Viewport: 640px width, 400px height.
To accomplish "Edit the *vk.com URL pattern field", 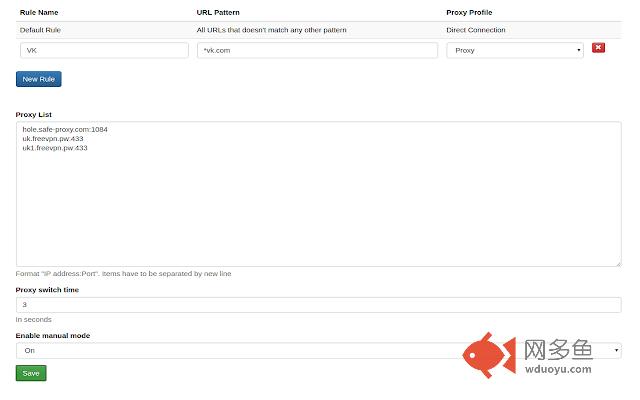I will coord(317,50).
